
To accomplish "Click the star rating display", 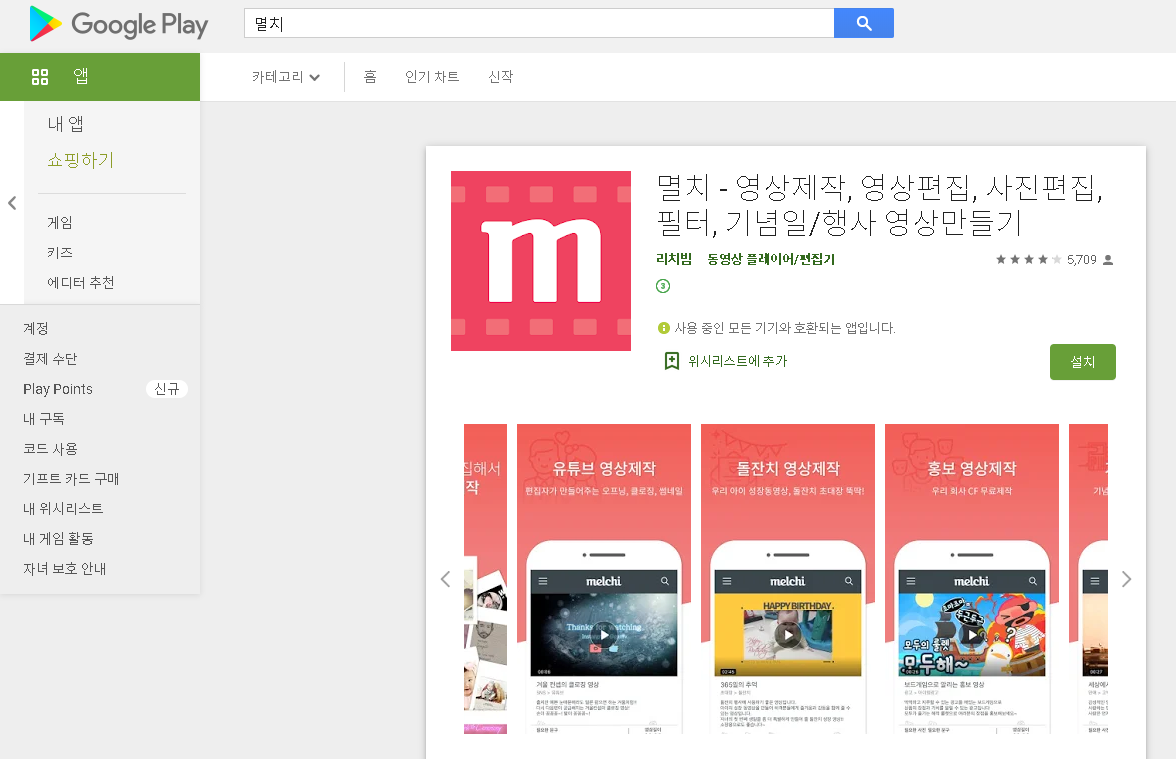I will 1028,260.
